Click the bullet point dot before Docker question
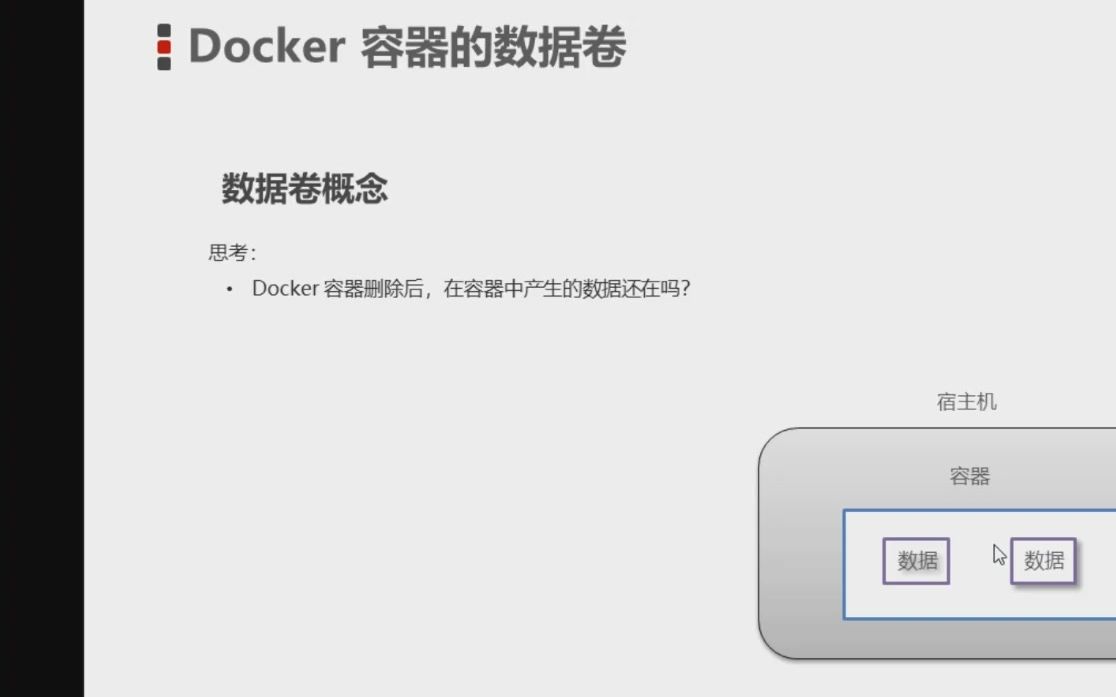 pos(229,289)
